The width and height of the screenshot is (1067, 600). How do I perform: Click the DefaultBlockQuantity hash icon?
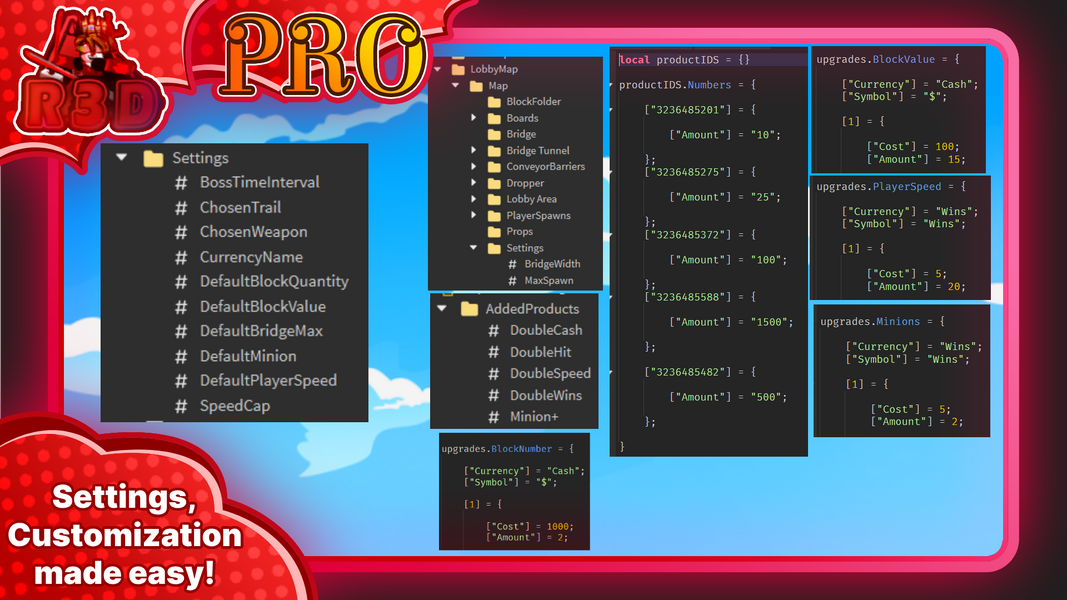[x=181, y=282]
